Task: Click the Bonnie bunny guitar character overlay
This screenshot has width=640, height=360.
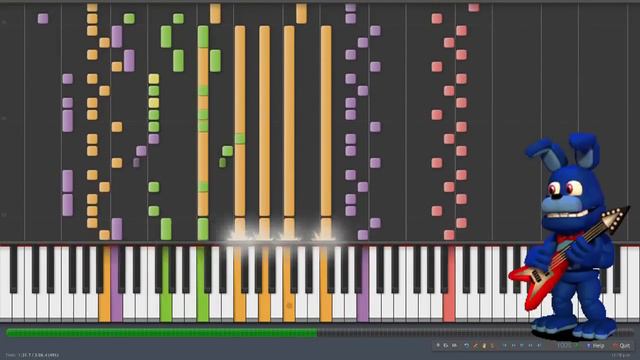Action: 569,237
